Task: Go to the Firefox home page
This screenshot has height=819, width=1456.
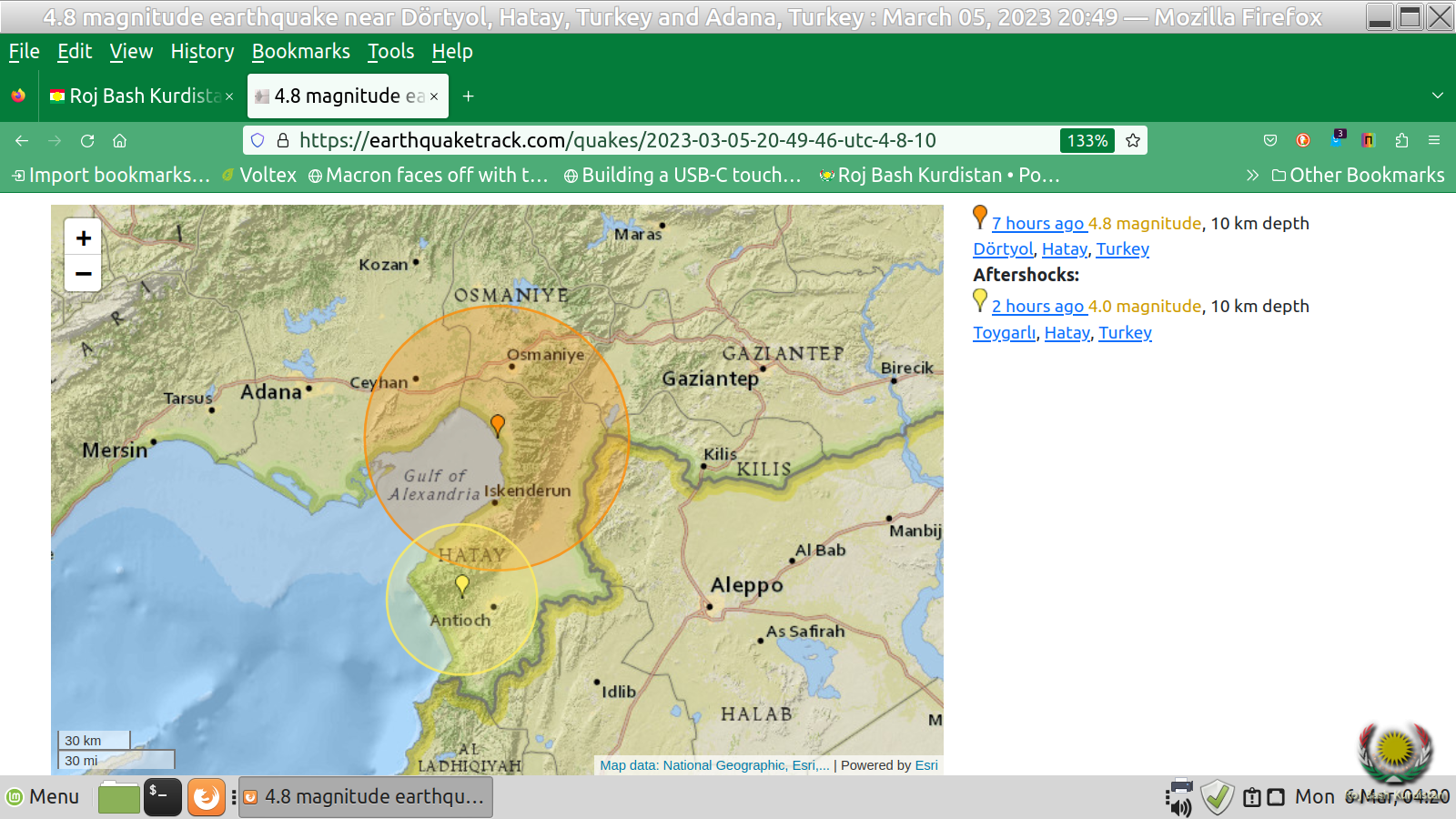Action: (119, 140)
